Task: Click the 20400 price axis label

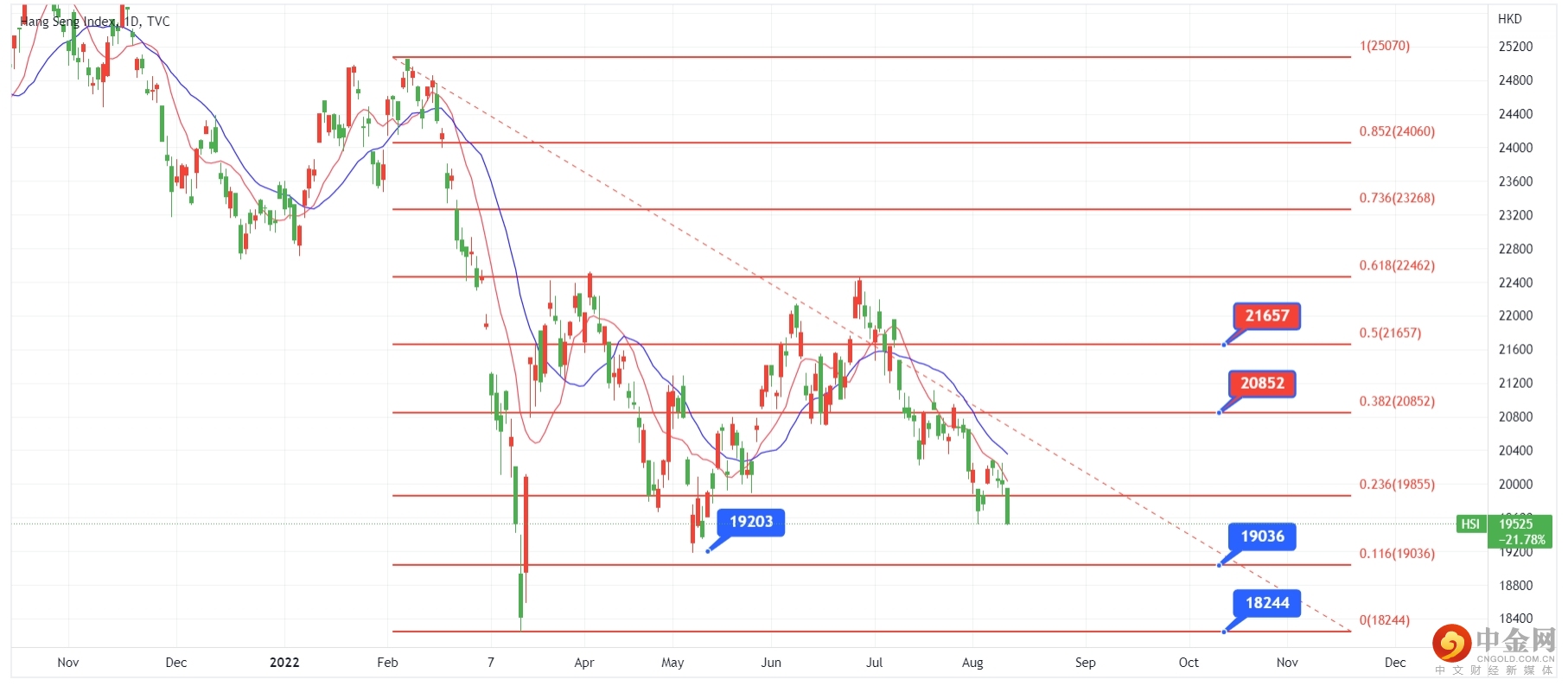Action: tap(1515, 450)
